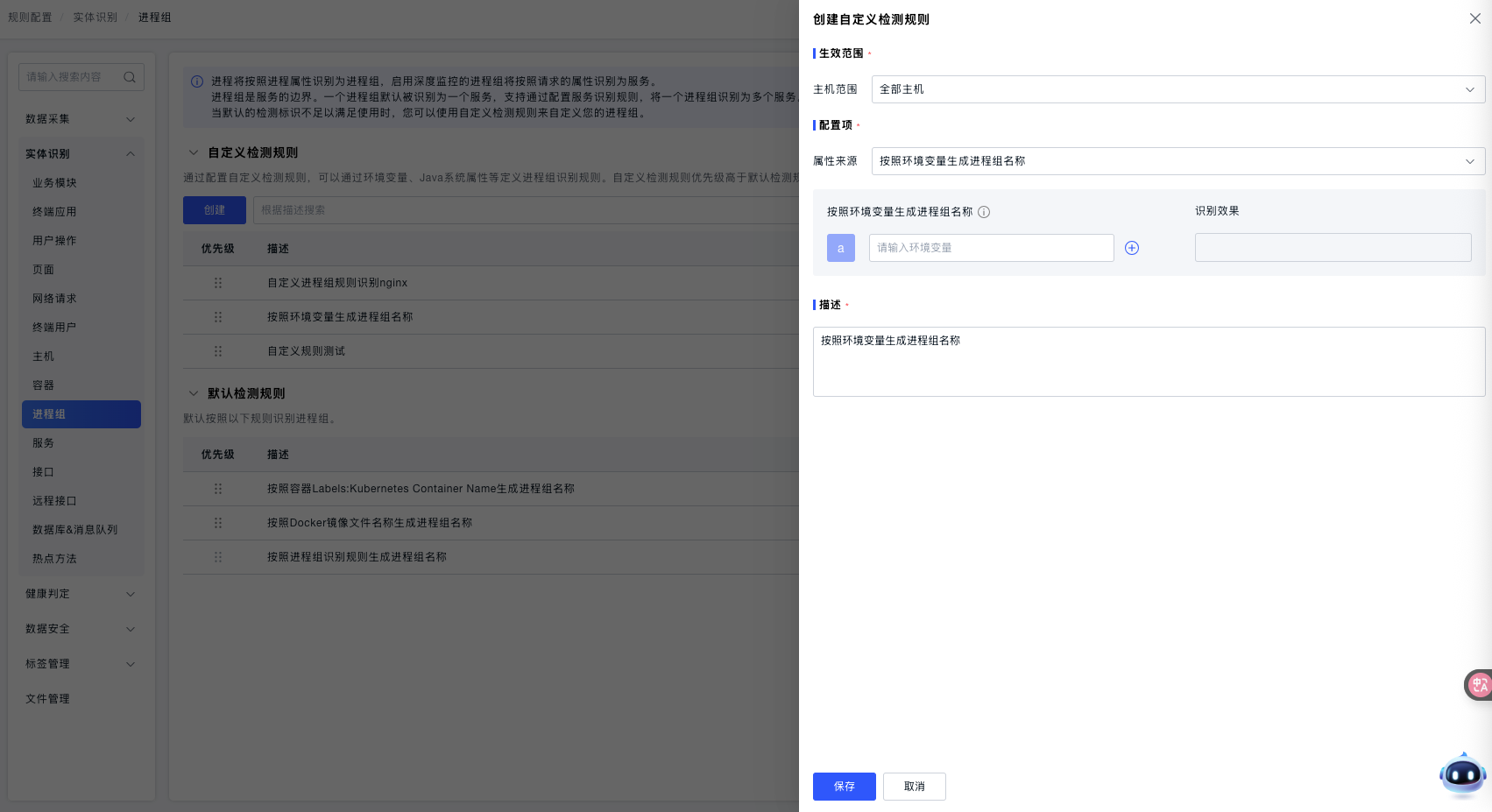The height and width of the screenshot is (812, 1492).
Task: Click drag handle for 自定义进程组规则识别nginx row
Action: [218, 283]
